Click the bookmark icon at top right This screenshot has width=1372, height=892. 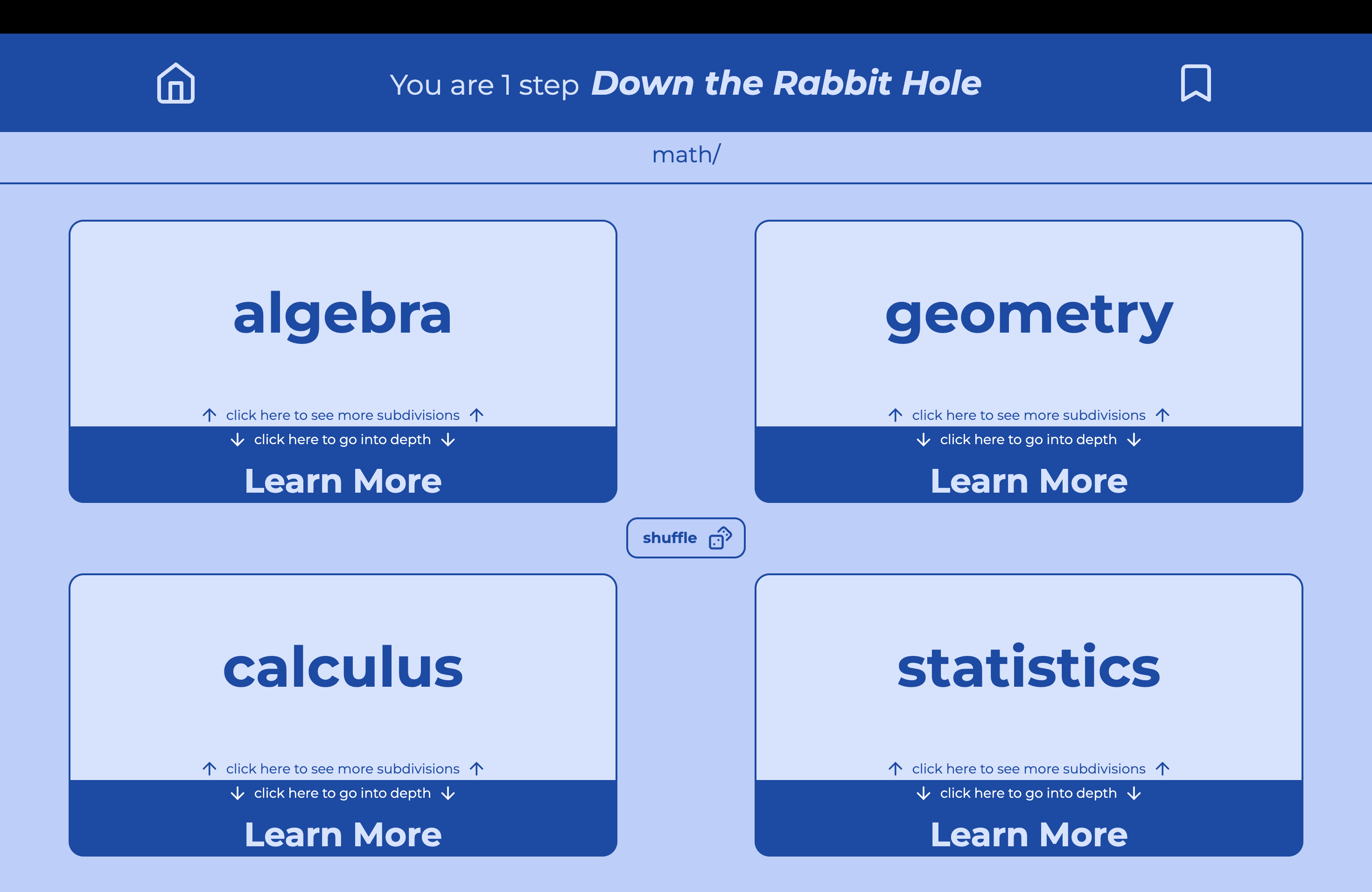coord(1195,83)
